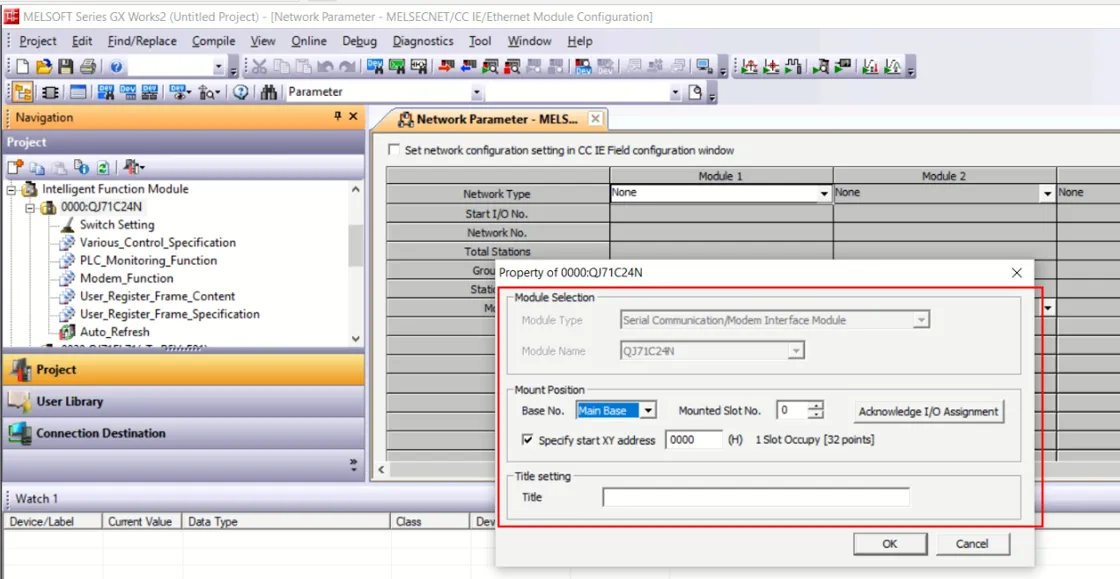Select PLC_Monitoring_Function tree item
The width and height of the screenshot is (1120, 579).
(x=148, y=260)
